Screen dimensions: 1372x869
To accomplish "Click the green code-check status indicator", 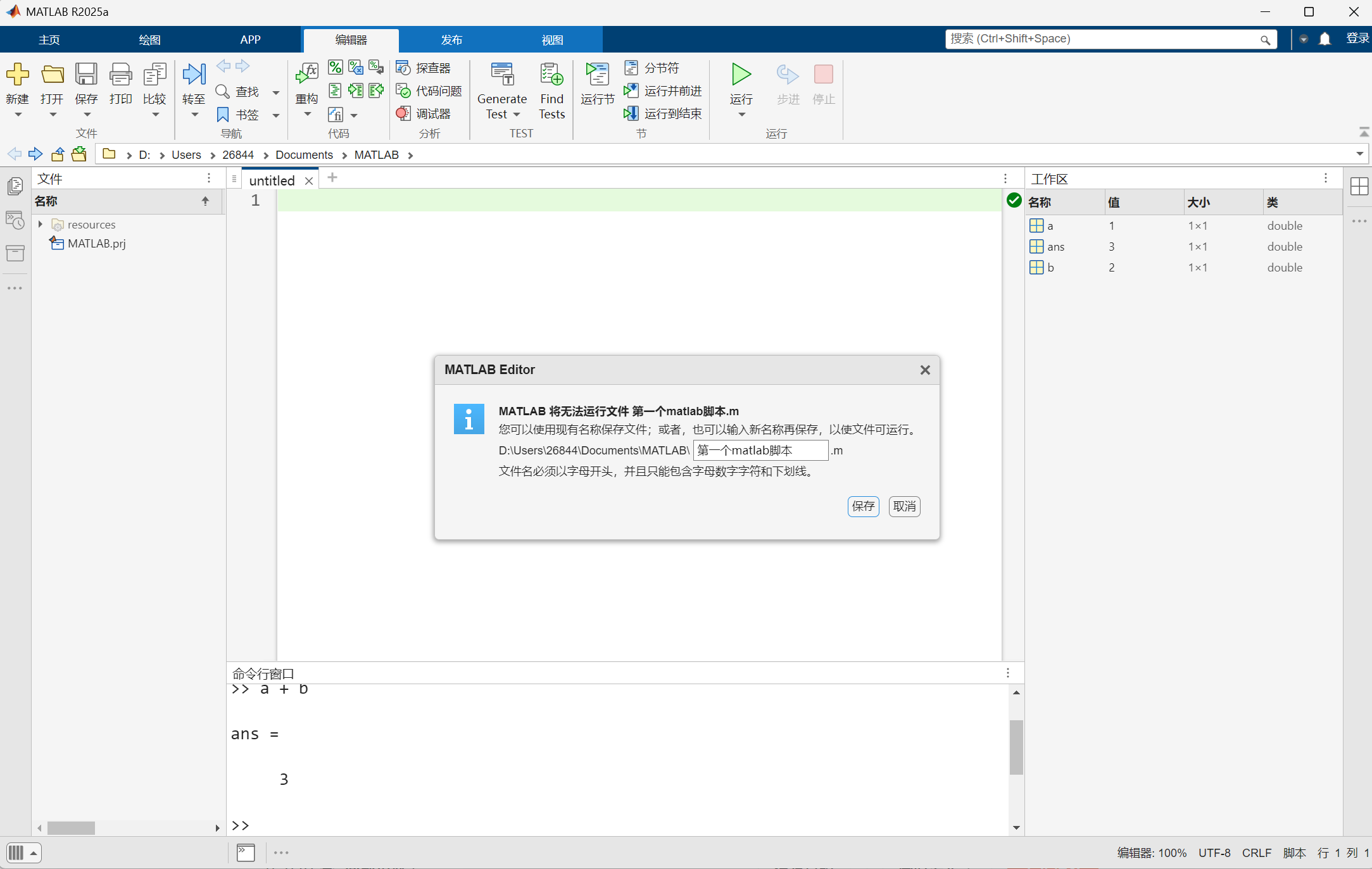I will tap(1014, 201).
